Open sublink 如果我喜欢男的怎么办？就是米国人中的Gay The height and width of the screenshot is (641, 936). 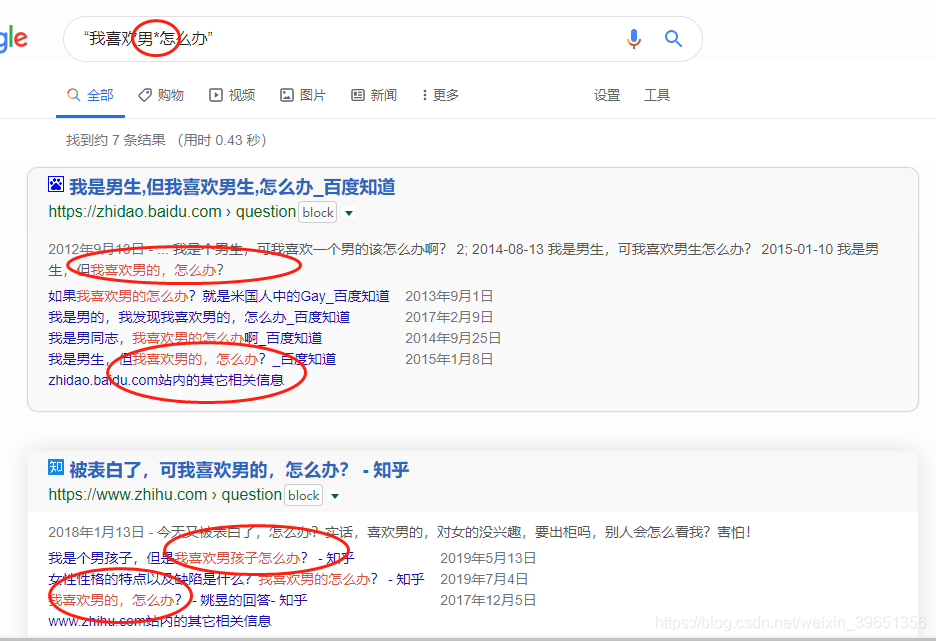click(x=218, y=296)
